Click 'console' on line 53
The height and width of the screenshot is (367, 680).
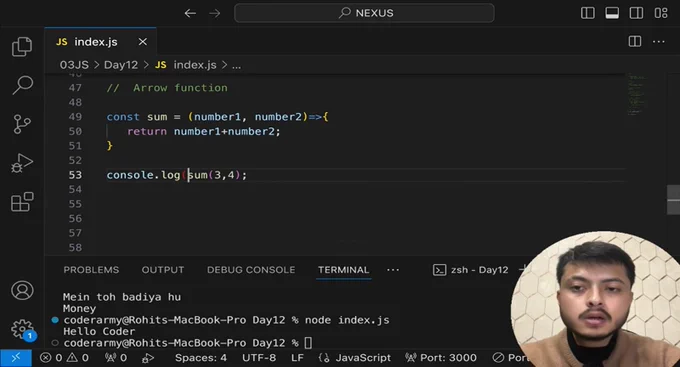[x=130, y=175]
